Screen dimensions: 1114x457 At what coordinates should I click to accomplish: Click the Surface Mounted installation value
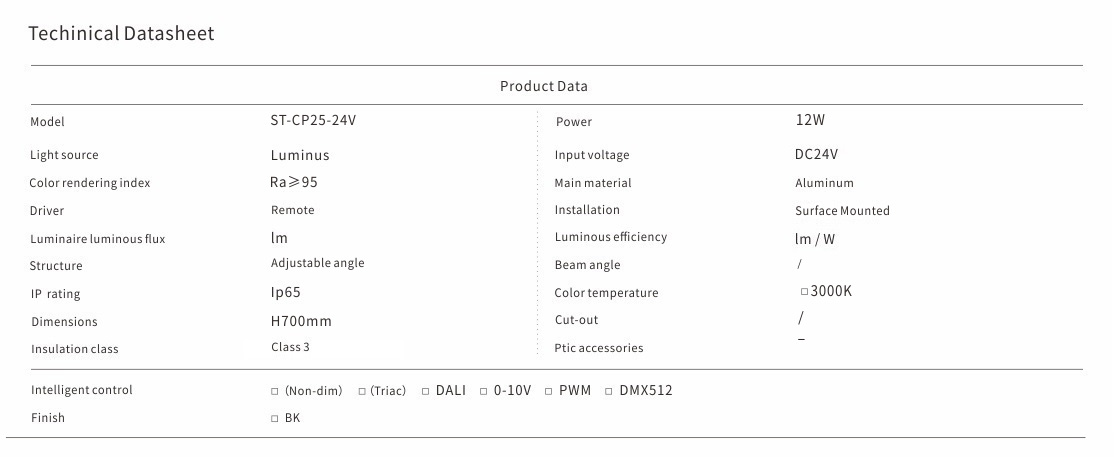[842, 211]
